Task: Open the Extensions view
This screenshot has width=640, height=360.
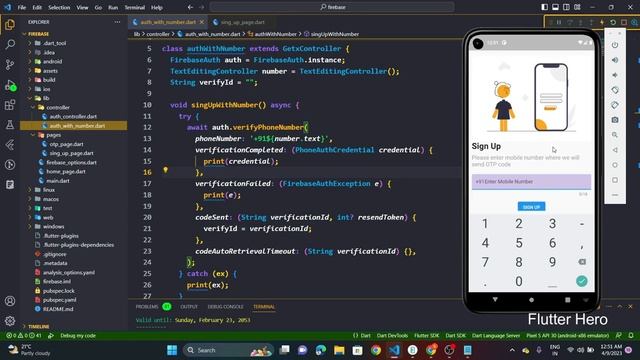Action: pos(10,105)
